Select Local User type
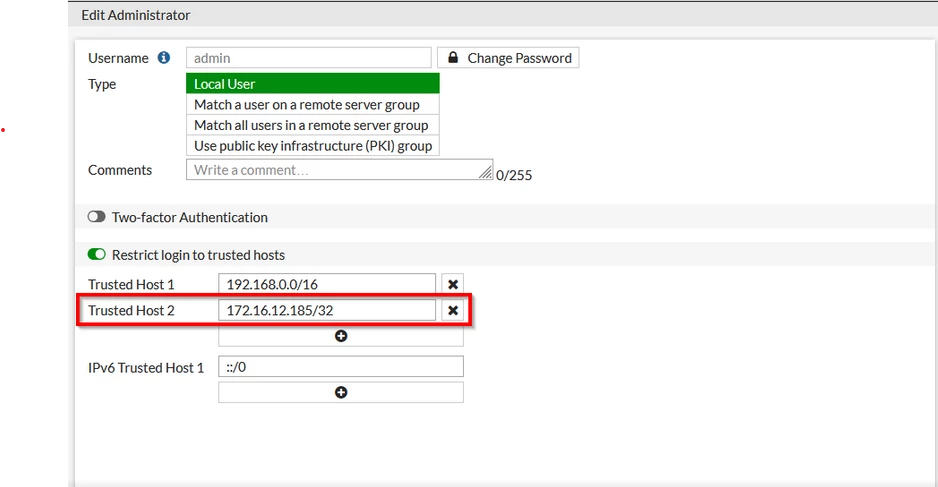938x487 pixels. coord(313,84)
